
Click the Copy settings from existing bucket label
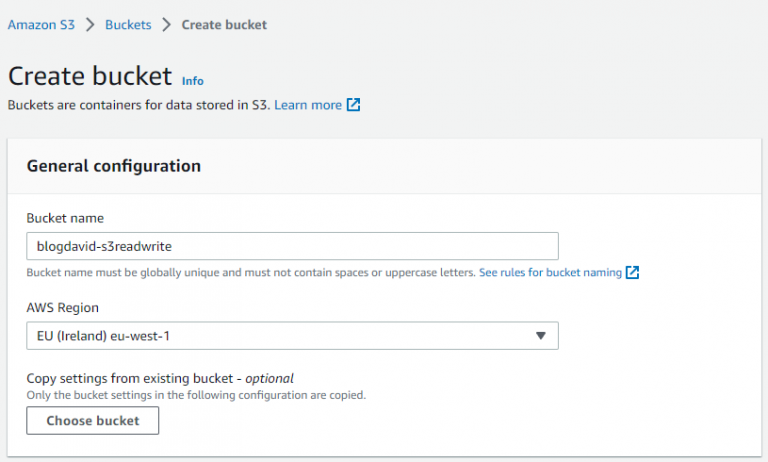click(x=160, y=378)
